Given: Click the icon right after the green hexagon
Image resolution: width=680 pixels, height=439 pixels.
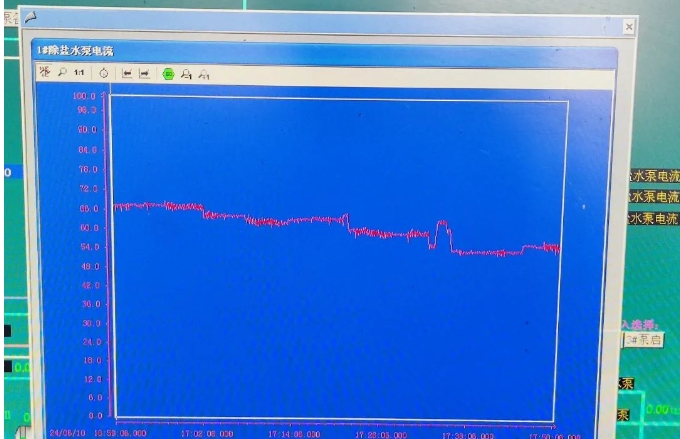Looking at the screenshot, I should click(186, 73).
